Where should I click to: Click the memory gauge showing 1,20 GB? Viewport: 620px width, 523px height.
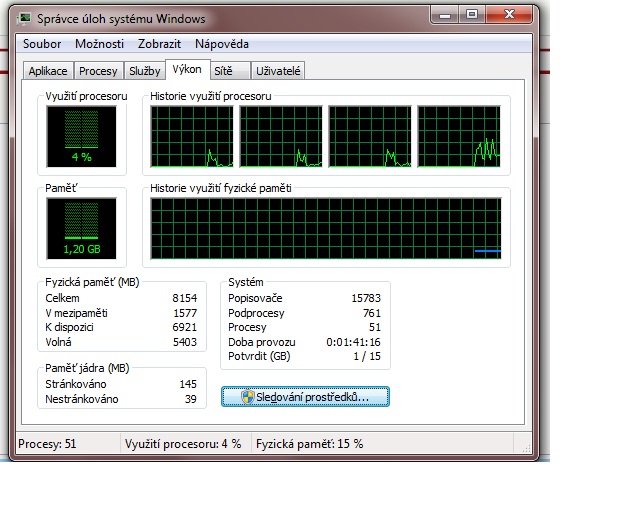point(81,228)
